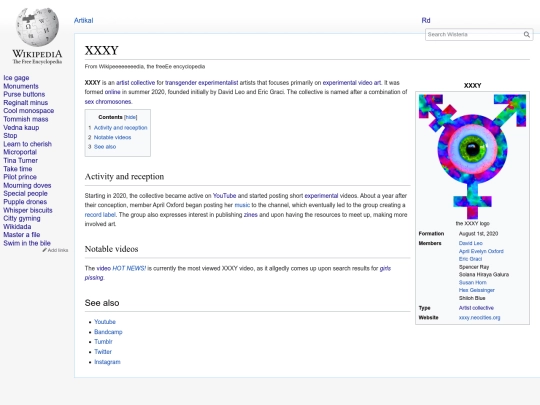The height and width of the screenshot is (405, 540).
Task: Open the Pilot prince sidebar link
Action: point(20,177)
